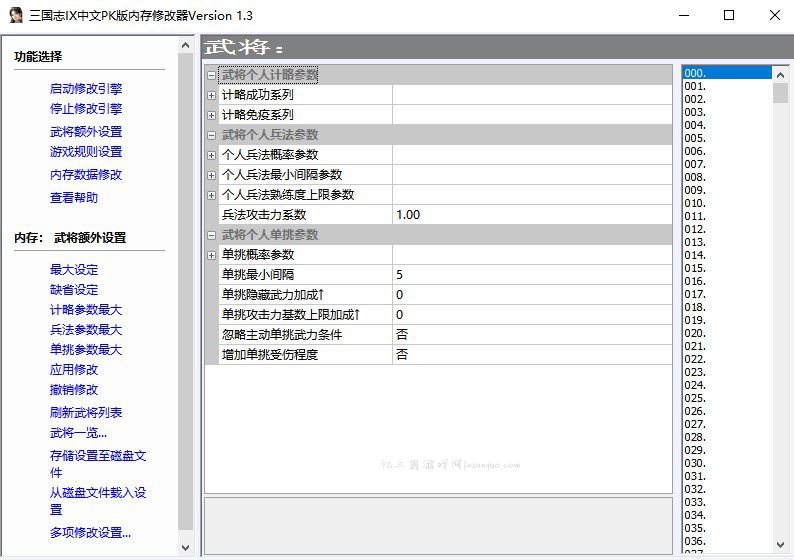Expand 计略成功系列 row
Viewport: 794px width, 560px height.
coord(211,95)
